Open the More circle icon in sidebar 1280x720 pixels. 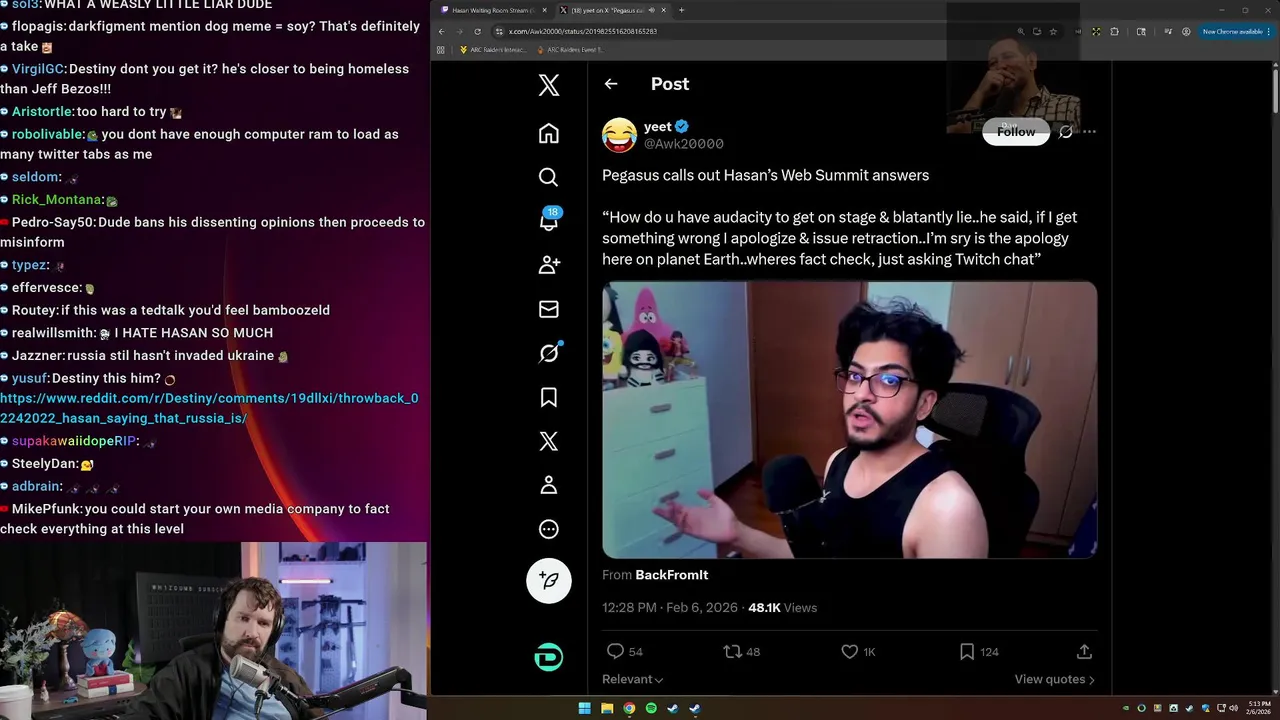pos(549,529)
